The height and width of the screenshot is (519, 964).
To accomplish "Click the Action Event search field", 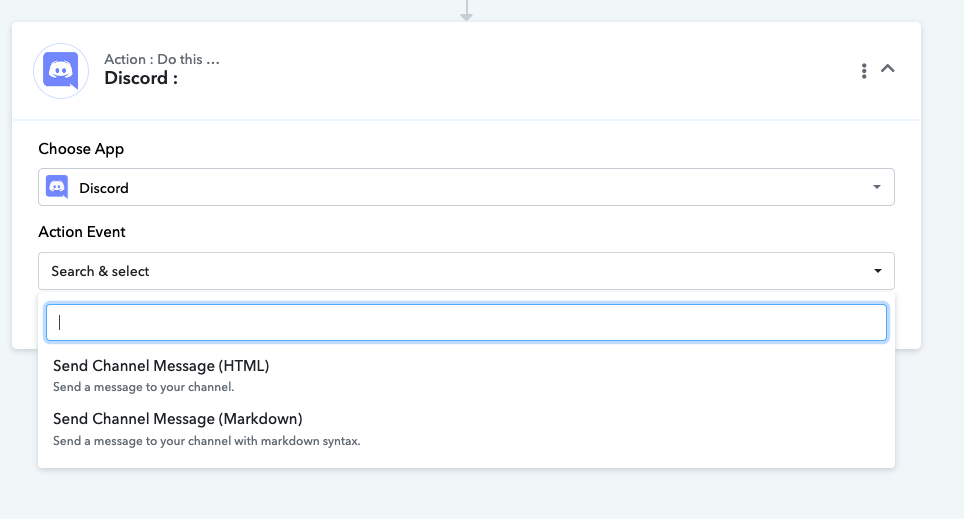I will point(466,322).
